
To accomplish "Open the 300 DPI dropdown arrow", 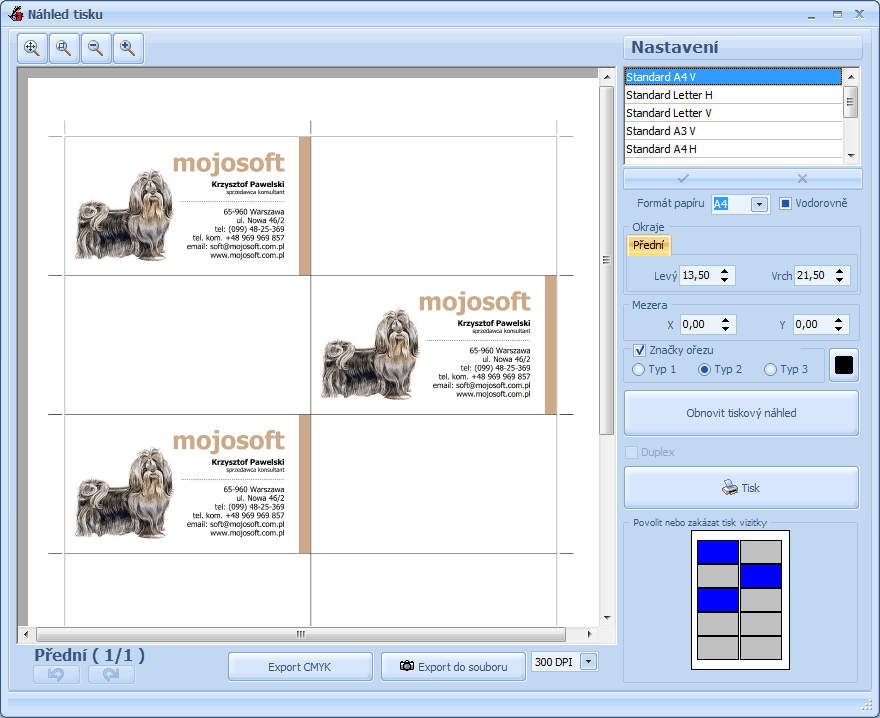I will pos(588,662).
